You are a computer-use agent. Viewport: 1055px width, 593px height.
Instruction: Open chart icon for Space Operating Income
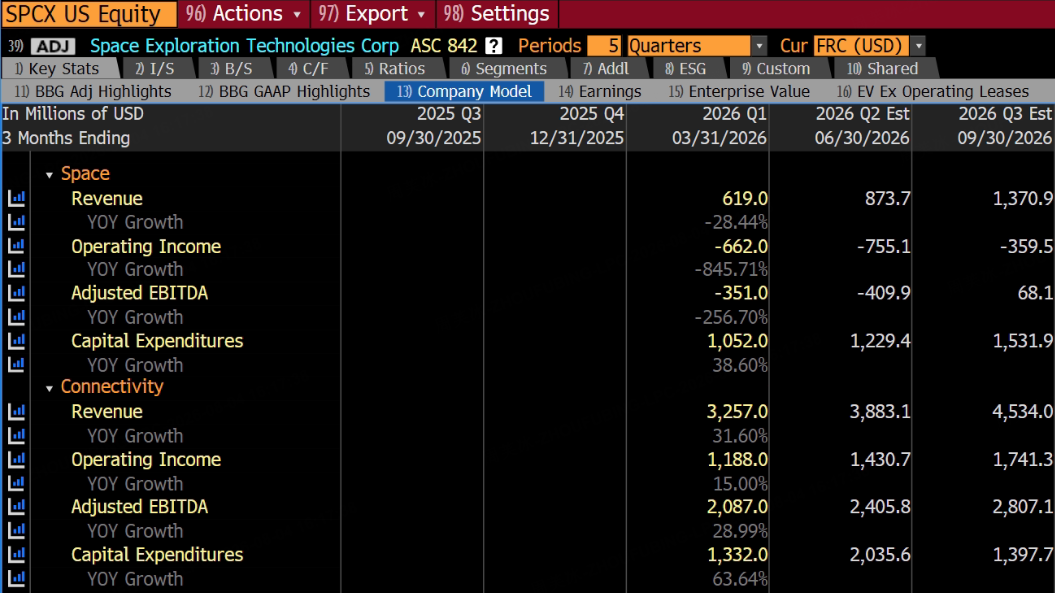click(16, 246)
